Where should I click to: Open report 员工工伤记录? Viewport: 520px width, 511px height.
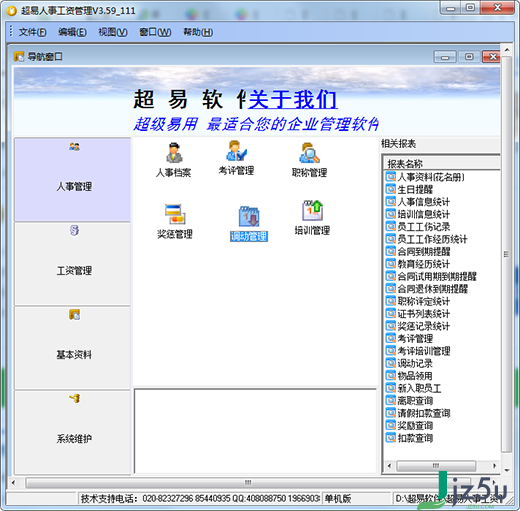pos(423,227)
